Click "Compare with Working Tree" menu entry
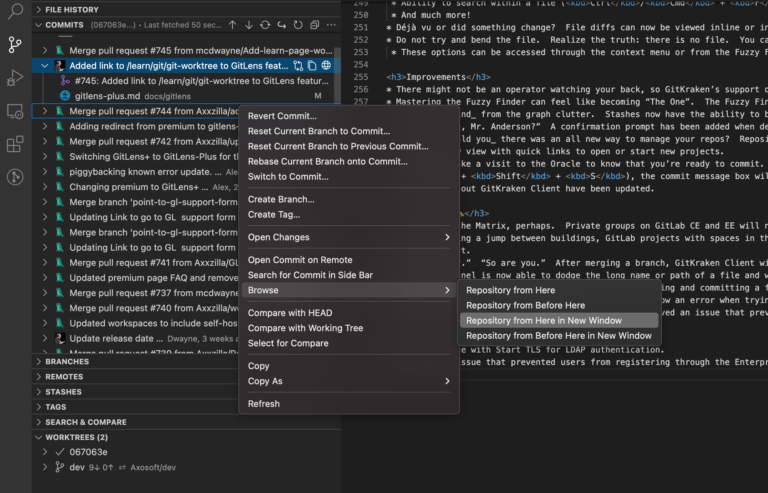This screenshot has width=768, height=493. pyautogui.click(x=305, y=328)
